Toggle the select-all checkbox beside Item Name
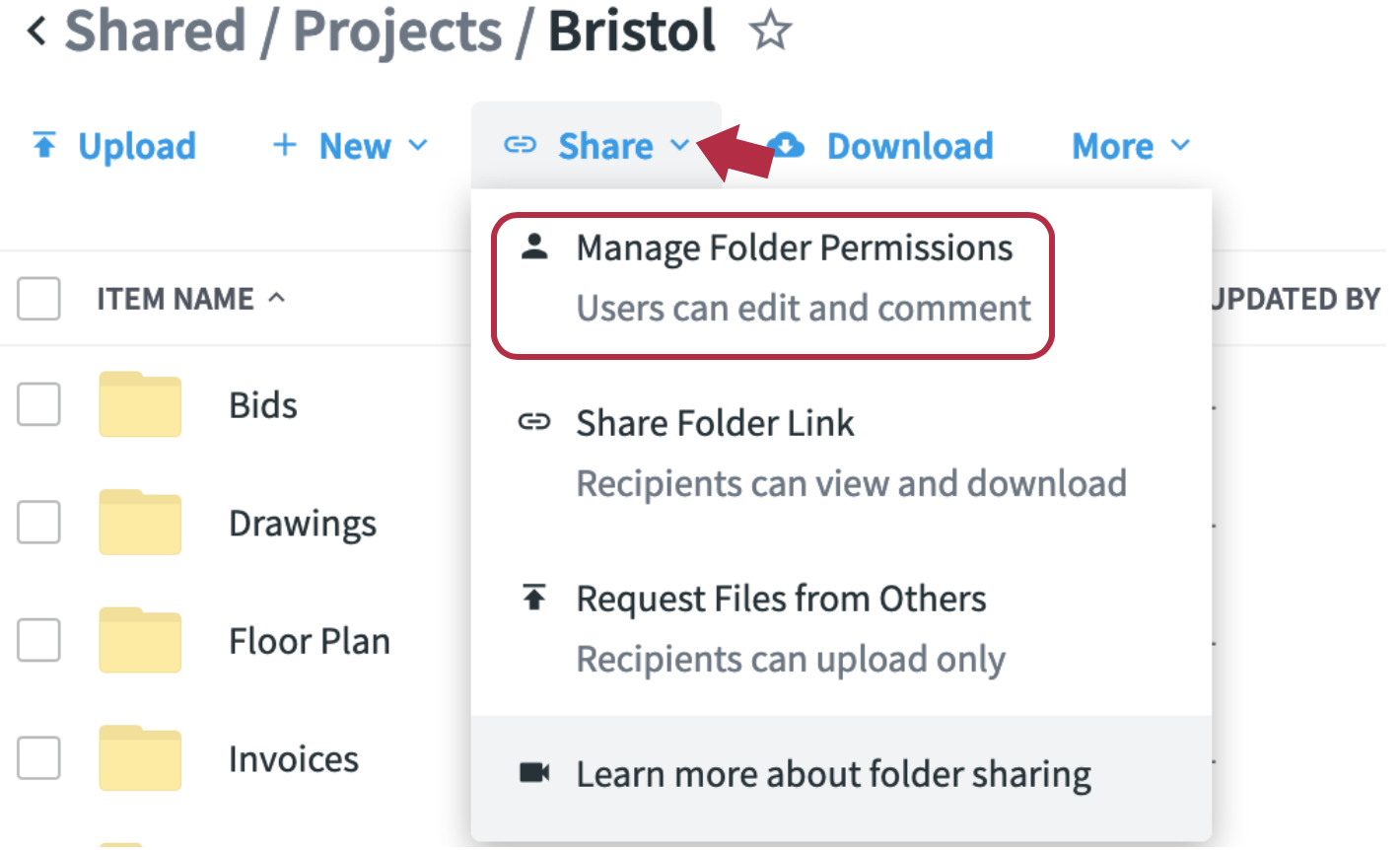1400x850 pixels. [39, 299]
